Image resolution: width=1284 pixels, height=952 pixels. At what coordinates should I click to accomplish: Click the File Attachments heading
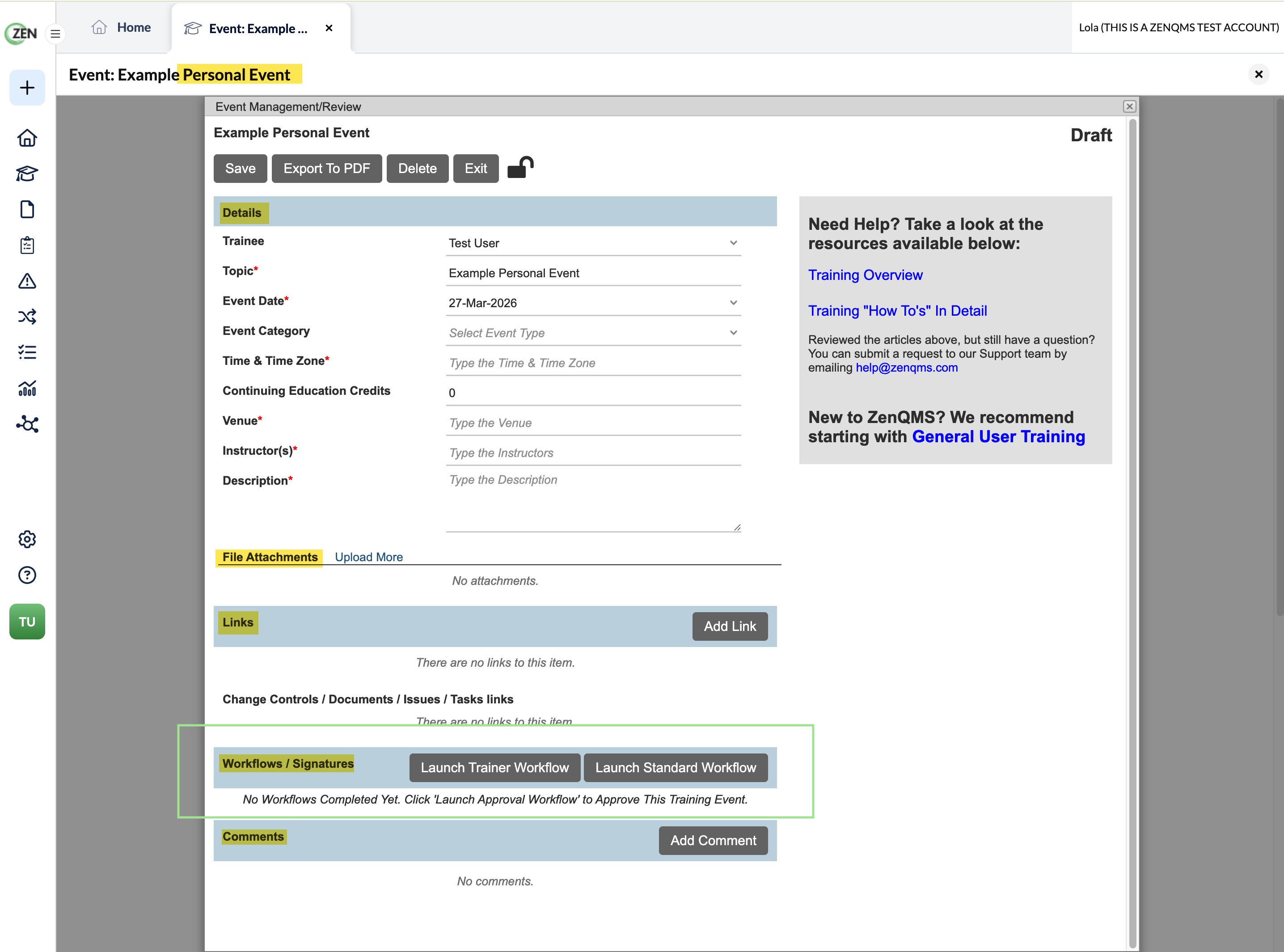(x=270, y=557)
